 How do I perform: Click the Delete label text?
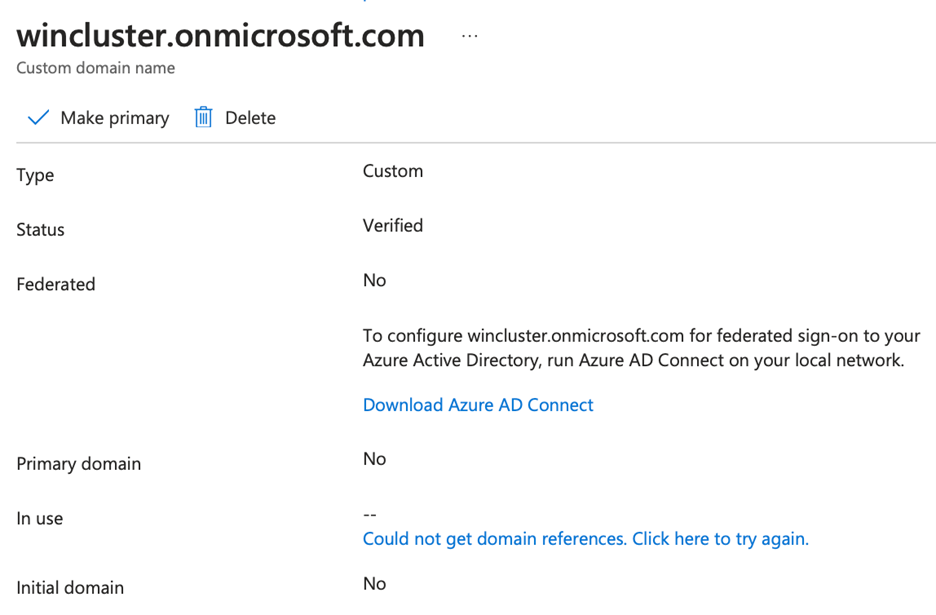(x=250, y=118)
